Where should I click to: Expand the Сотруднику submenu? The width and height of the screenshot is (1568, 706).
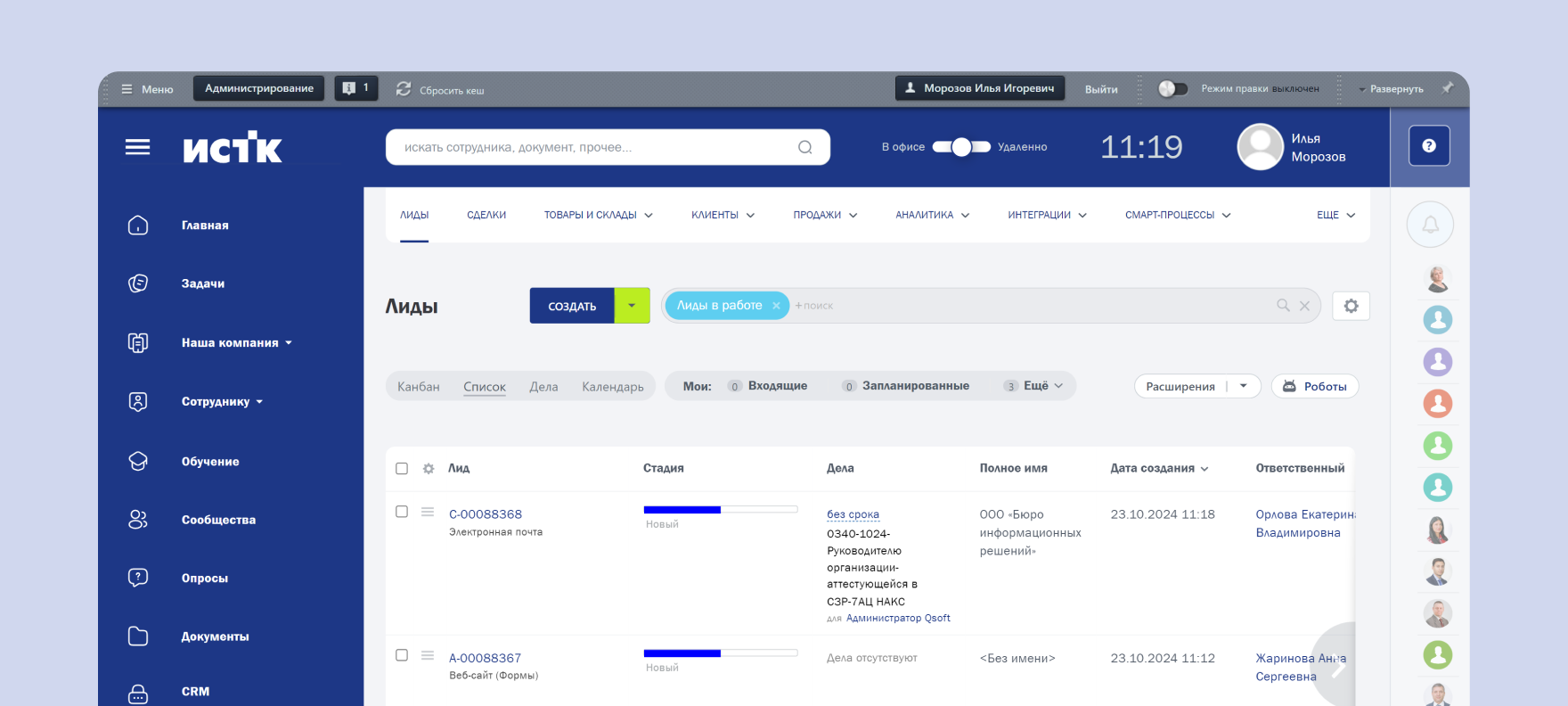click(259, 402)
